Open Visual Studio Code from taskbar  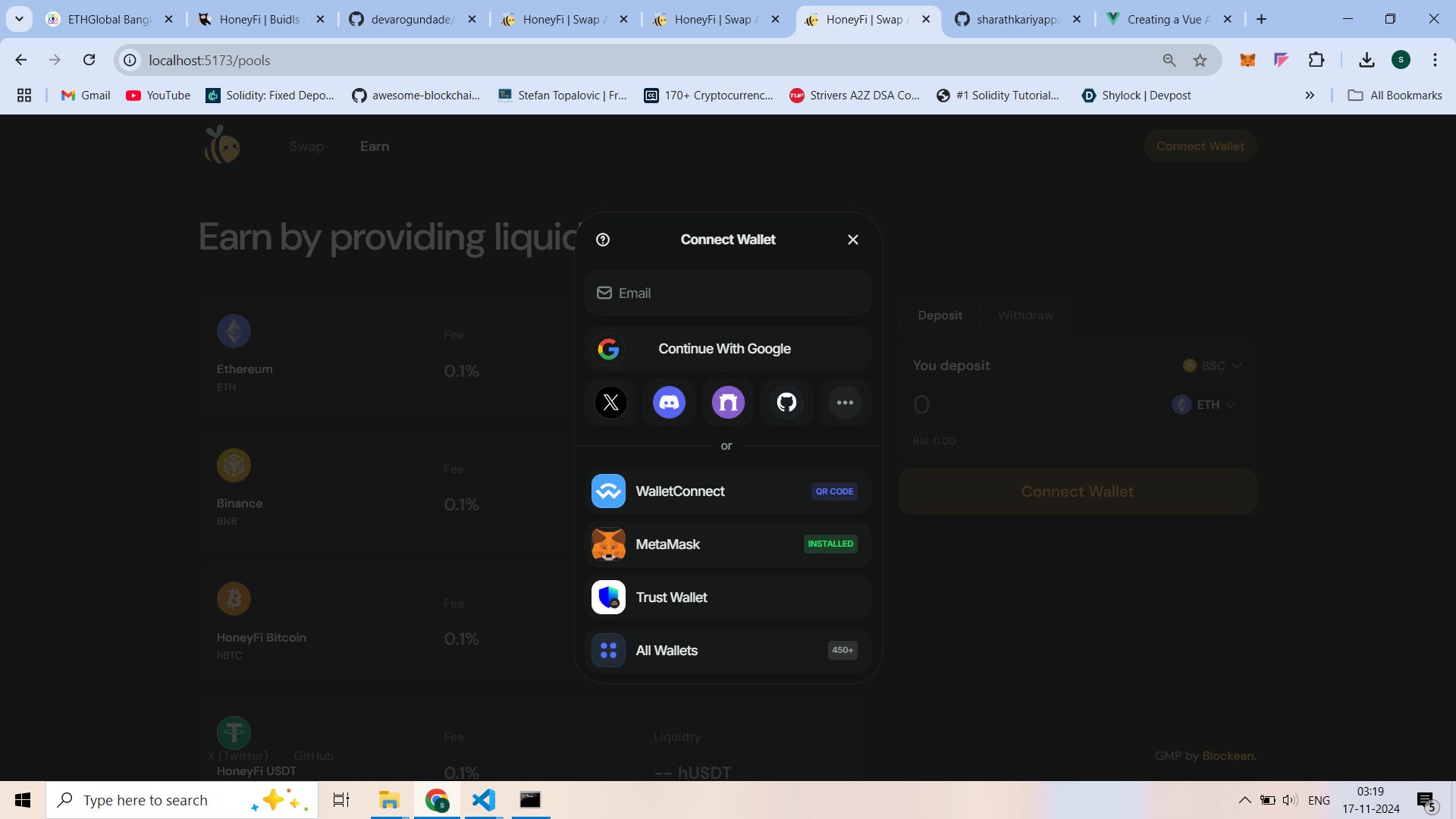click(x=483, y=800)
